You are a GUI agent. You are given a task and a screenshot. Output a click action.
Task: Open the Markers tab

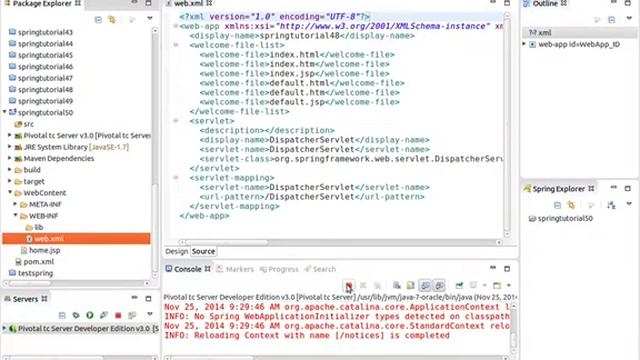click(x=235, y=269)
